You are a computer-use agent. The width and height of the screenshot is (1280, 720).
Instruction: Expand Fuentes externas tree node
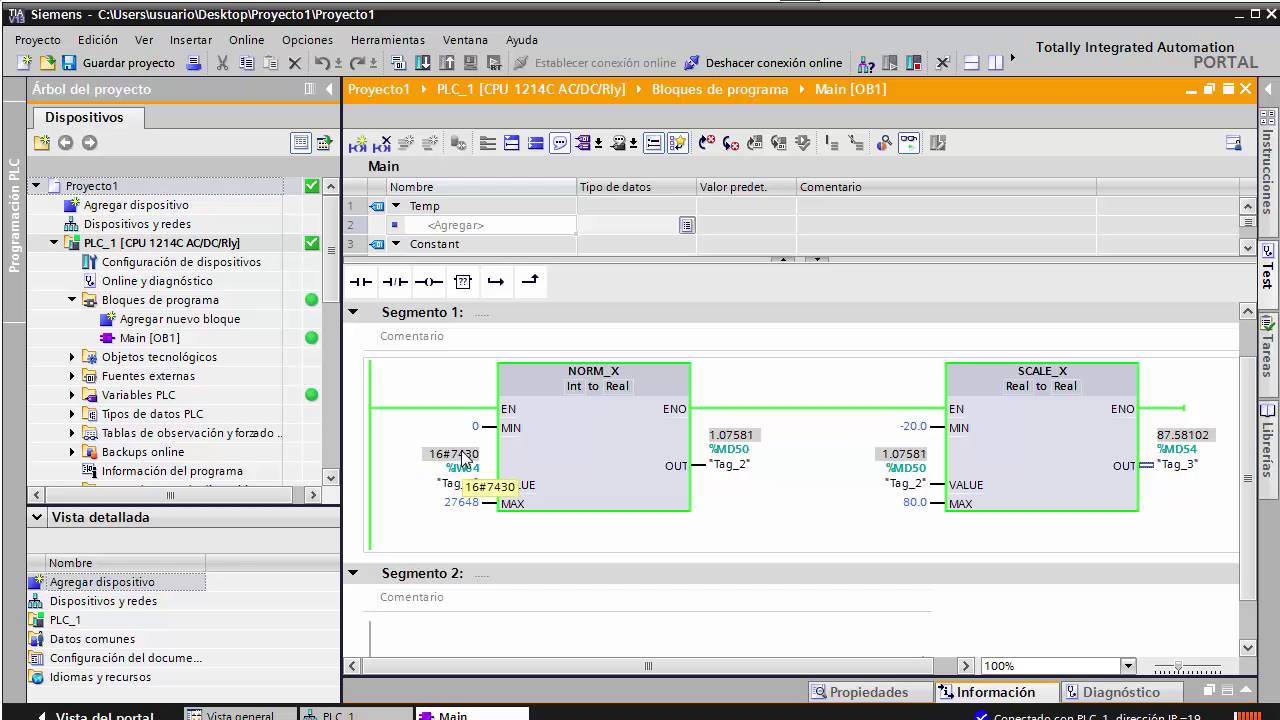point(72,376)
